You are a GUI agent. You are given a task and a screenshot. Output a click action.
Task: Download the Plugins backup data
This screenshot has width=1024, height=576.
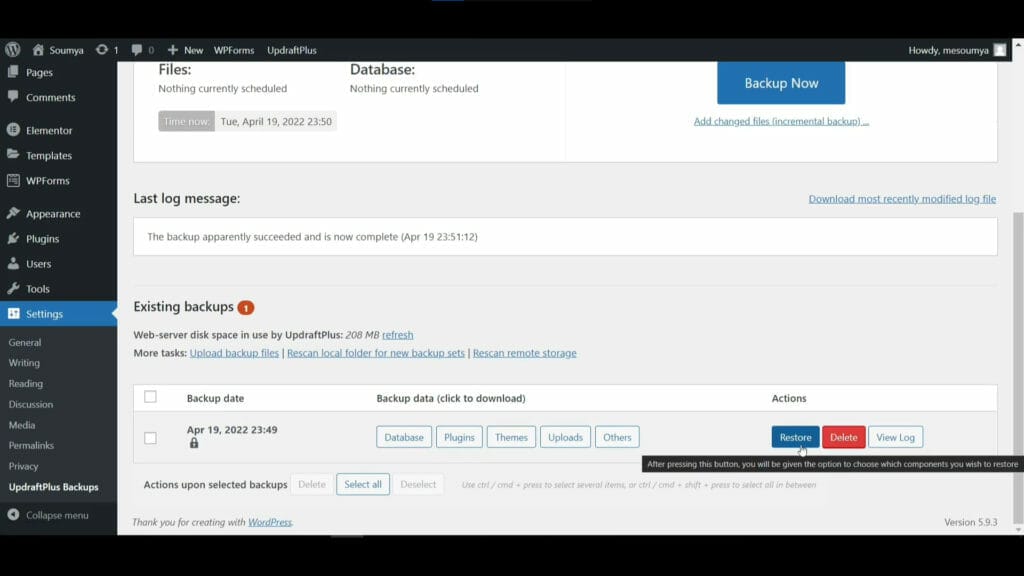click(459, 437)
